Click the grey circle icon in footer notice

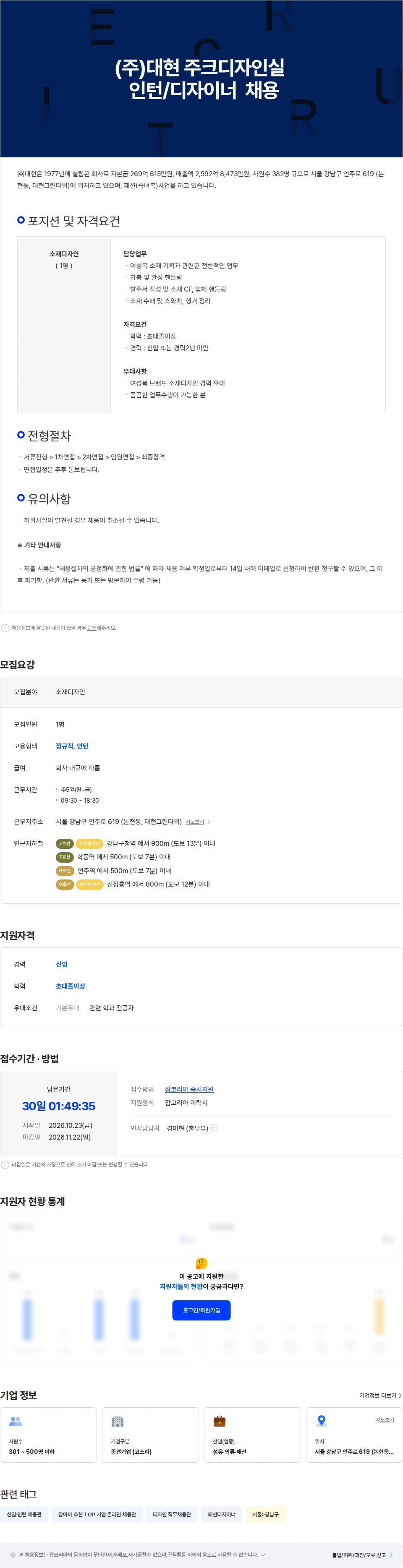pos(13,1555)
